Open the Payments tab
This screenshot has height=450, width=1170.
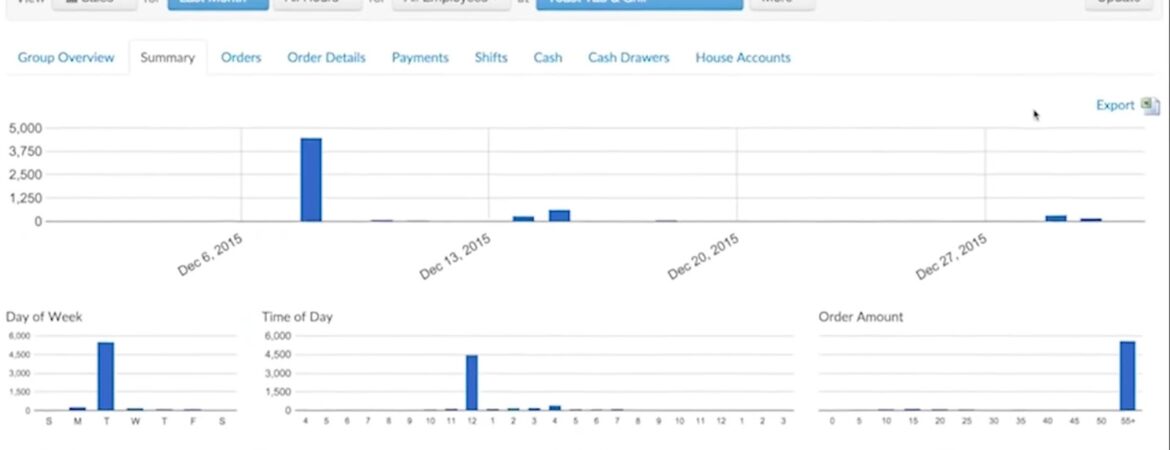click(x=420, y=57)
